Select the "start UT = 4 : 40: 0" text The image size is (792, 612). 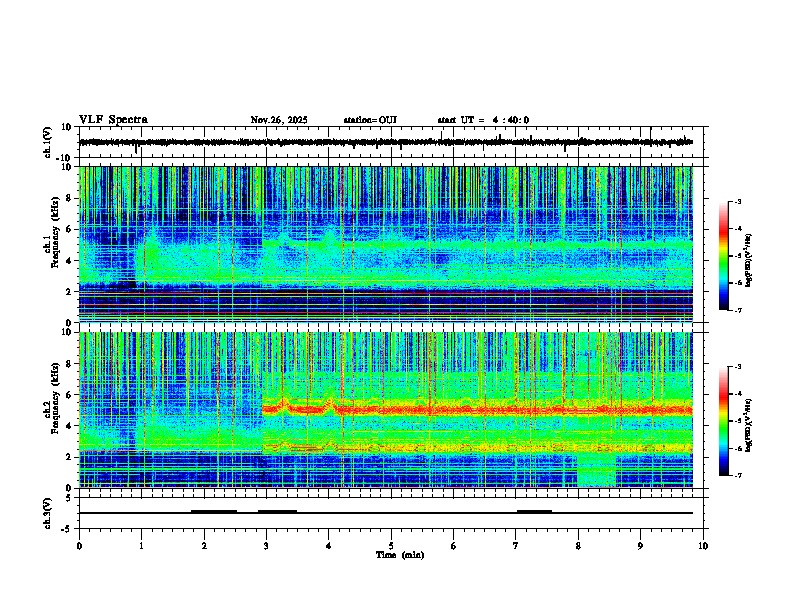pos(483,120)
